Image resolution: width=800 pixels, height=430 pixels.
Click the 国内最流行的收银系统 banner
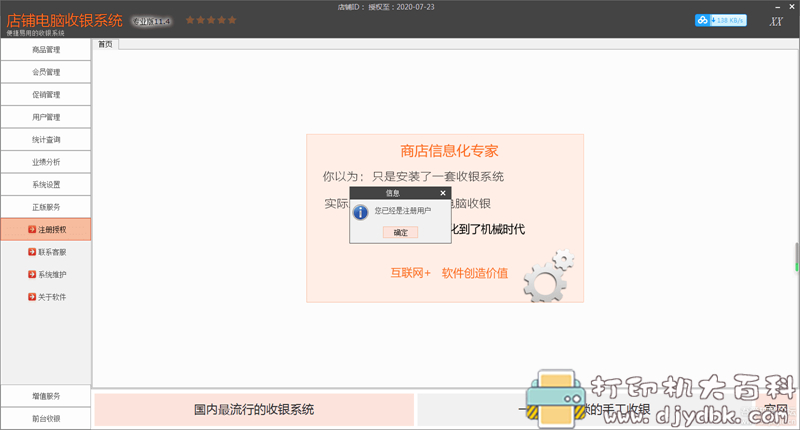click(x=254, y=410)
